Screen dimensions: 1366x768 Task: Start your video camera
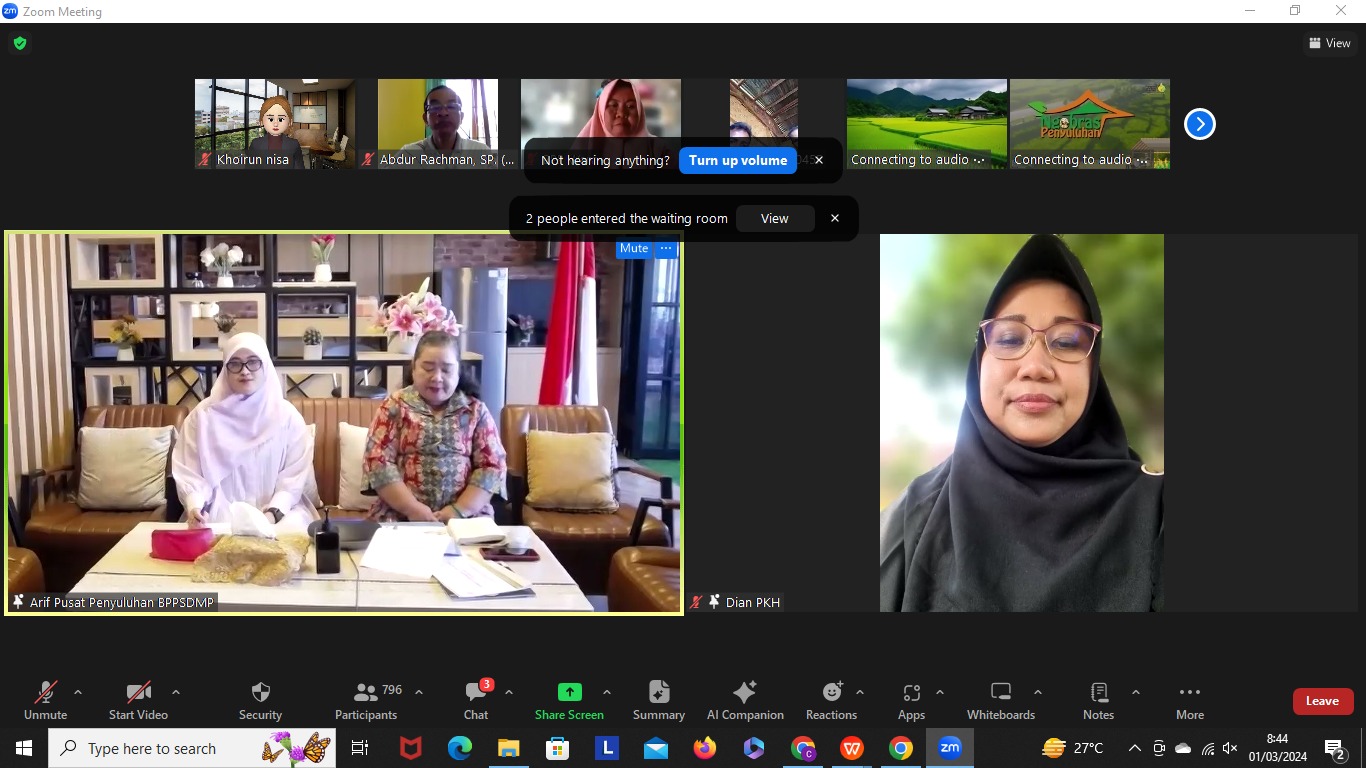point(137,692)
